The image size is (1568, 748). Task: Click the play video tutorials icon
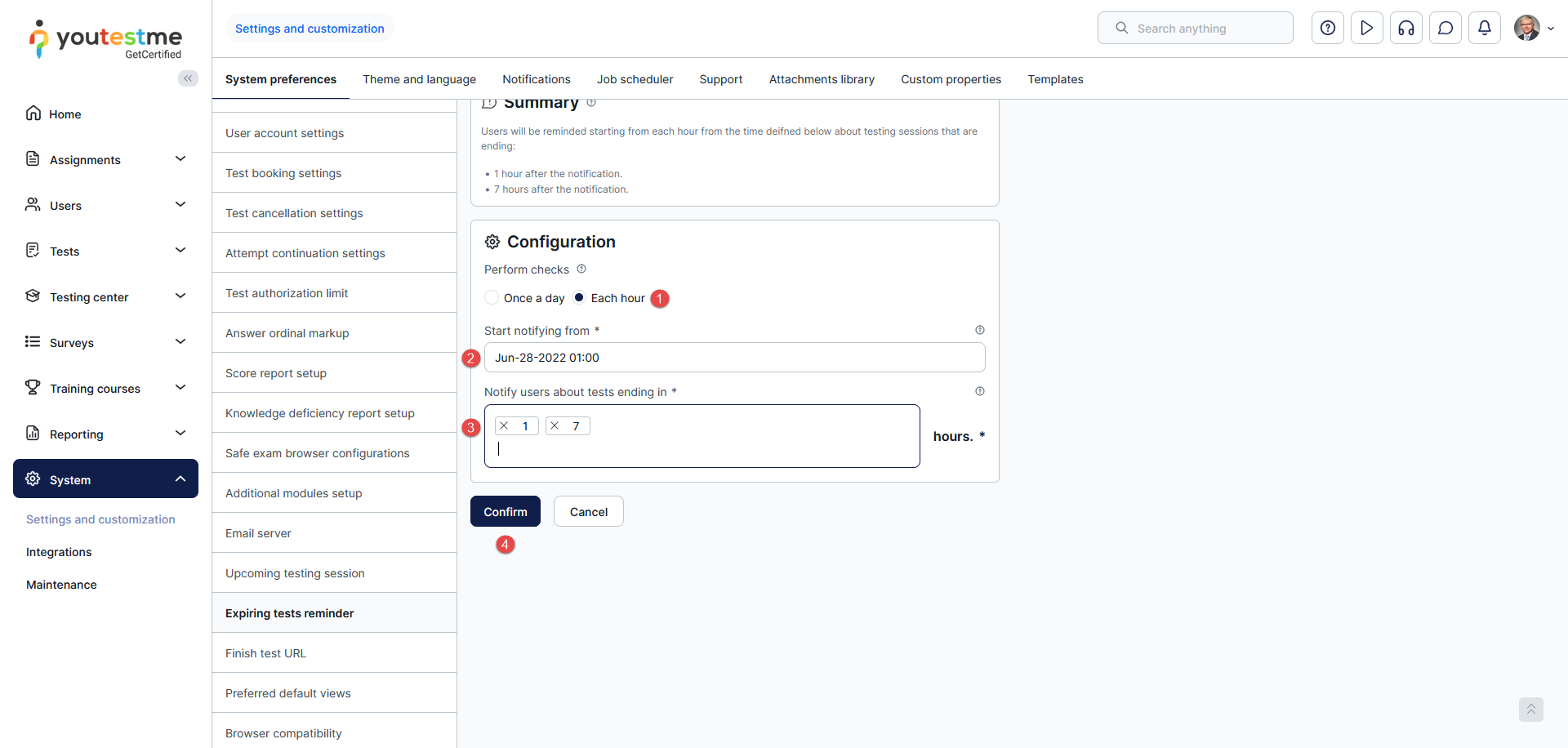click(1366, 29)
